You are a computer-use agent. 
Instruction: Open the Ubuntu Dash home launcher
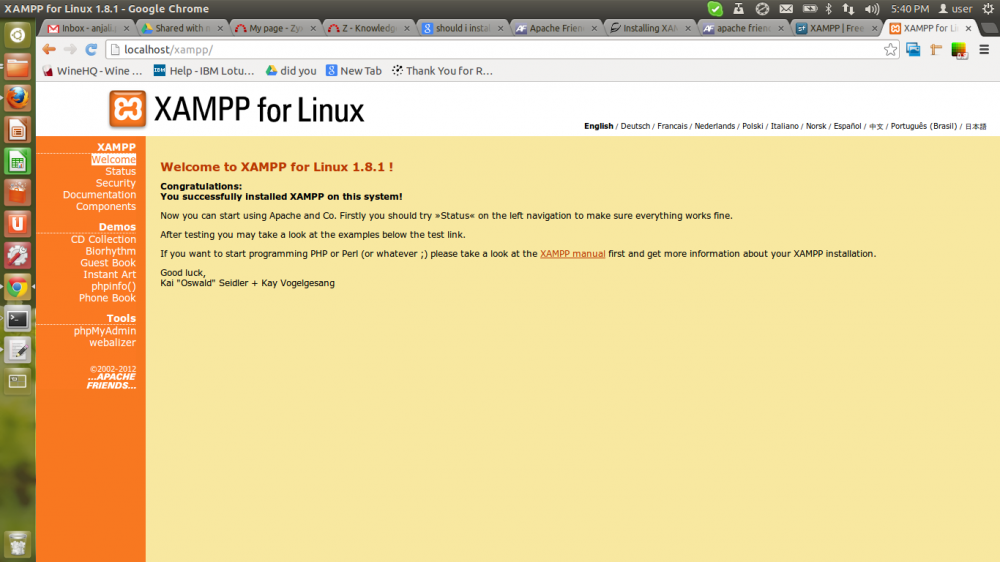tap(17, 35)
